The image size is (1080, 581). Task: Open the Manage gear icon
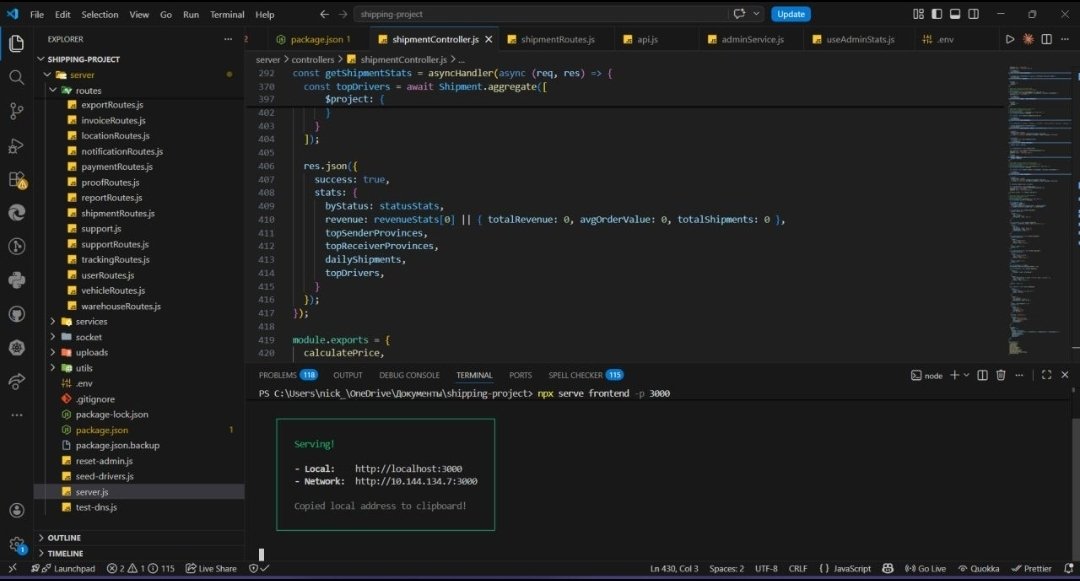coord(17,545)
